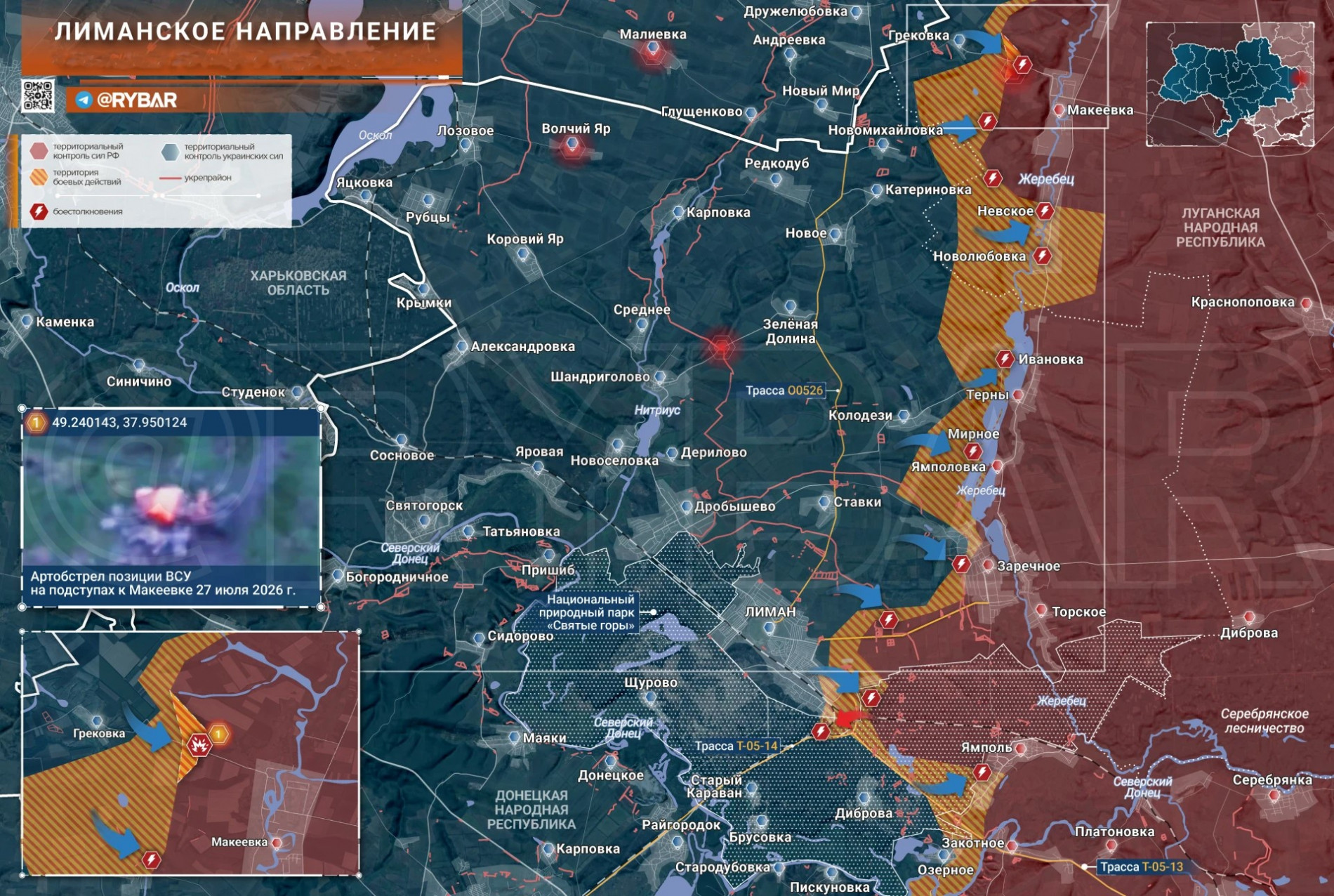Open the artillery strike video thumbnail
The height and width of the screenshot is (896, 1334).
(171, 501)
